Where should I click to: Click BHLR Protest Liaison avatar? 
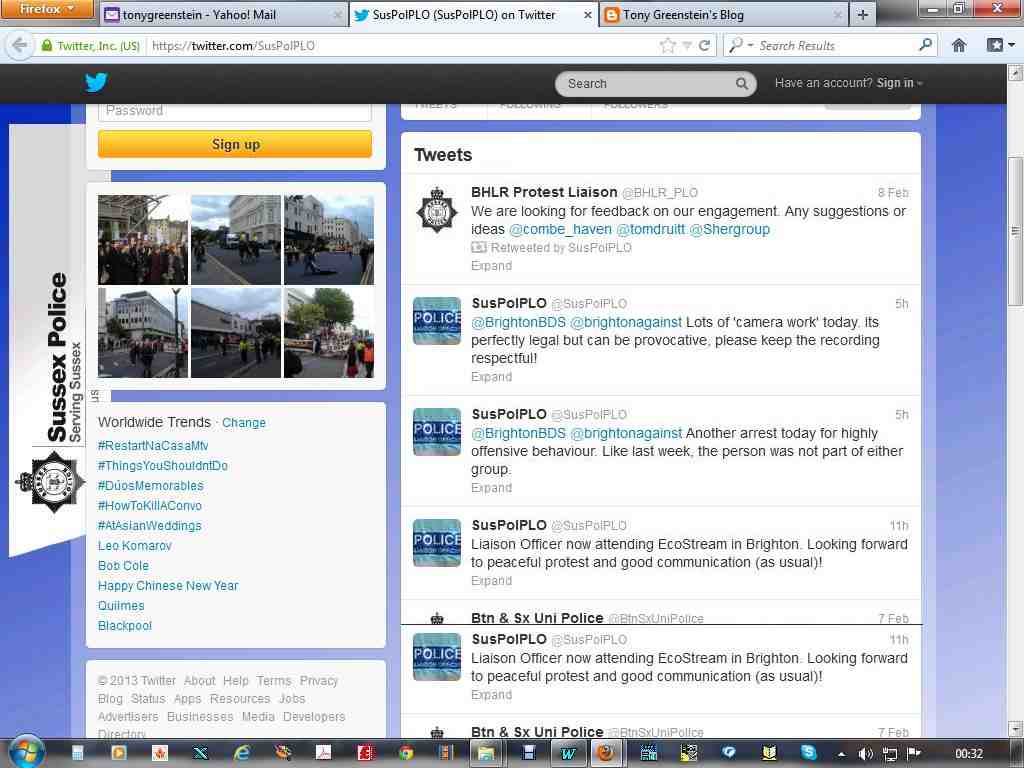click(x=437, y=210)
